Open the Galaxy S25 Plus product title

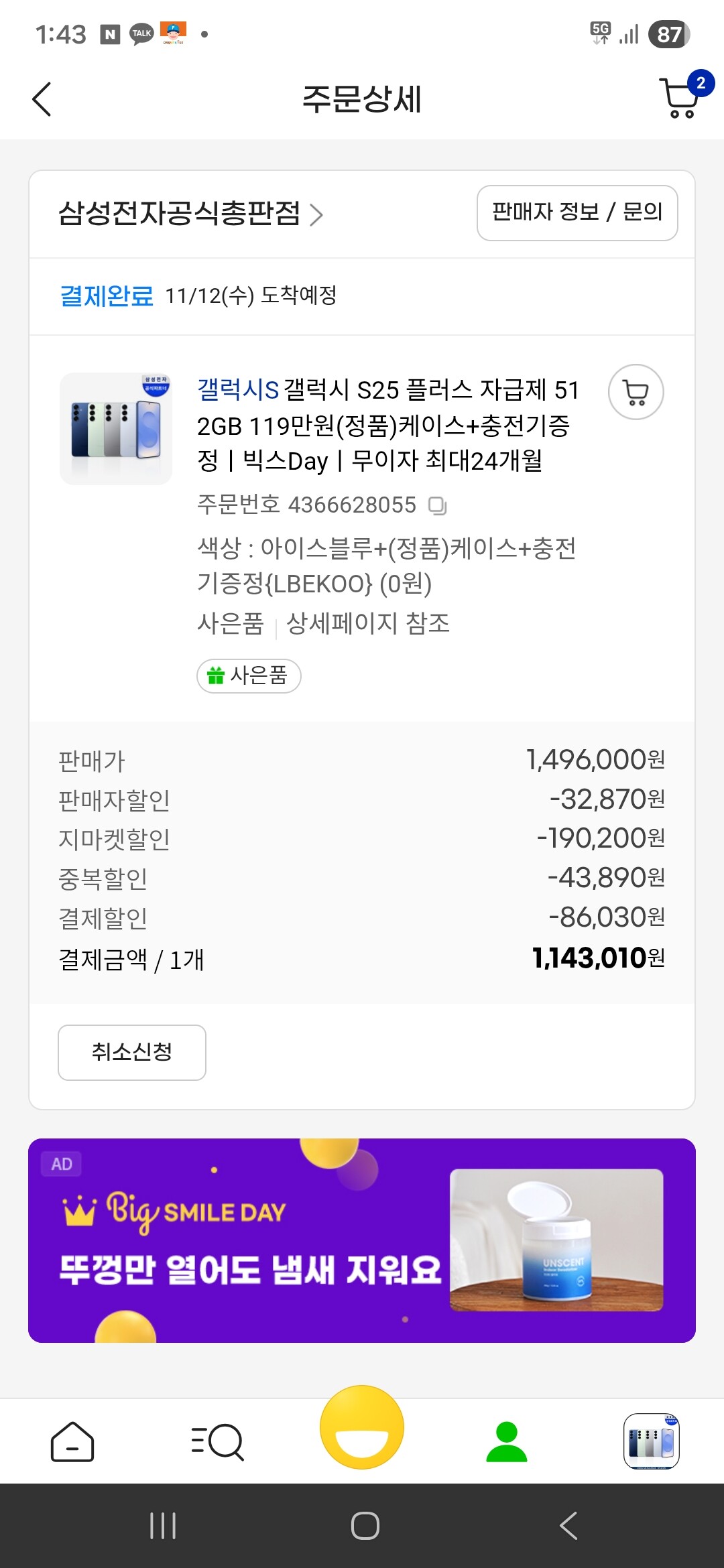pos(387,425)
